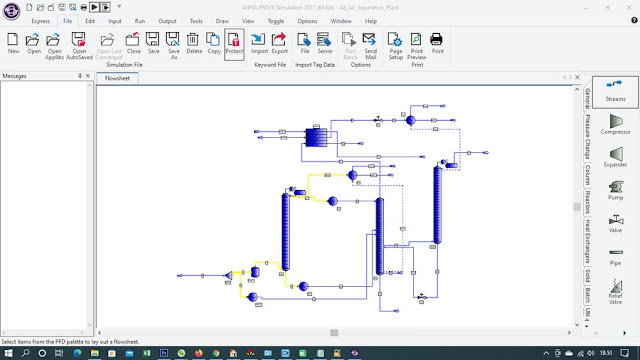Select Streams in PFD palette
Viewport: 640px width, 360px height.
pyautogui.click(x=615, y=92)
